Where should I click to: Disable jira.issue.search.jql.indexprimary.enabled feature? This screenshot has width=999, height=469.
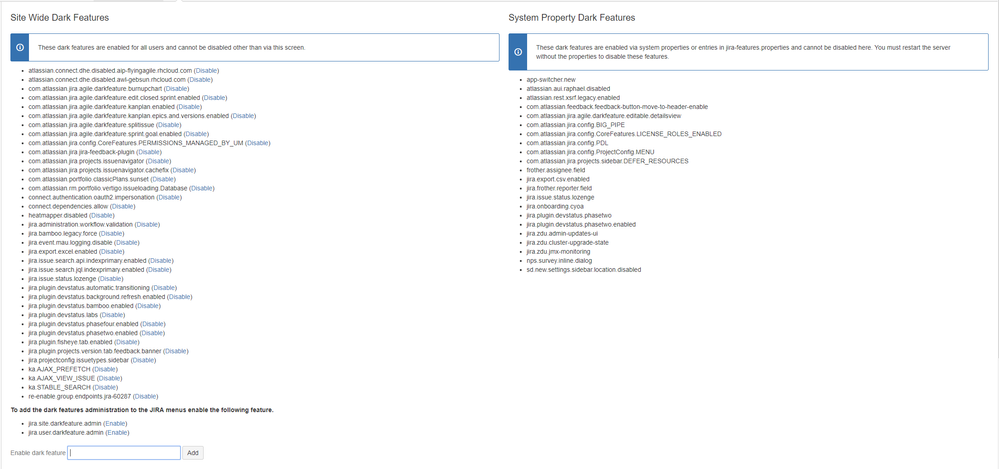click(161, 270)
